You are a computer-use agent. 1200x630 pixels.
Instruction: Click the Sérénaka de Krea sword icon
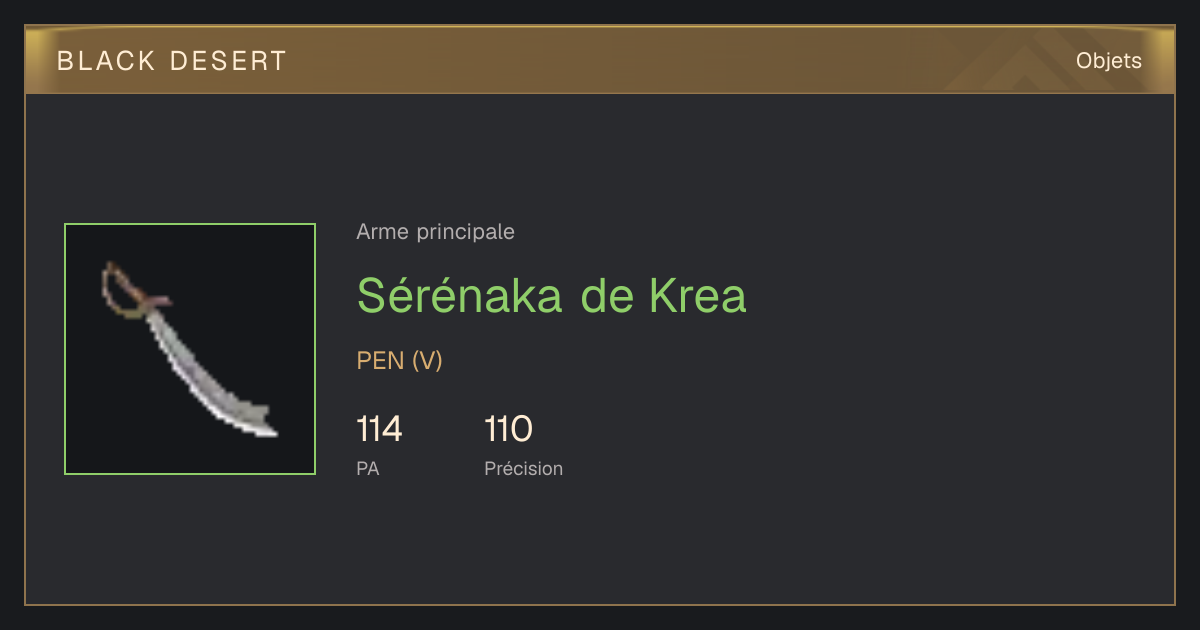coord(190,349)
